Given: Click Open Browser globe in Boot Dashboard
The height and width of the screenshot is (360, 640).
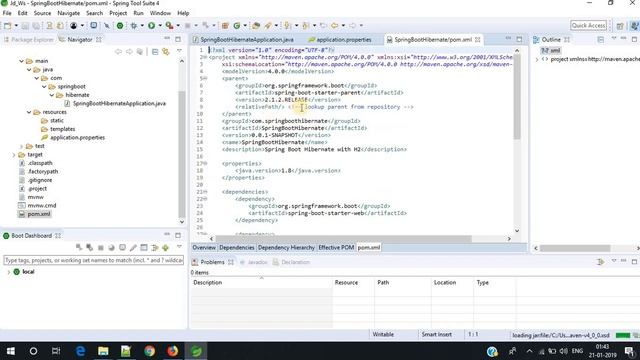Looking at the screenshot, I should point(111,247).
